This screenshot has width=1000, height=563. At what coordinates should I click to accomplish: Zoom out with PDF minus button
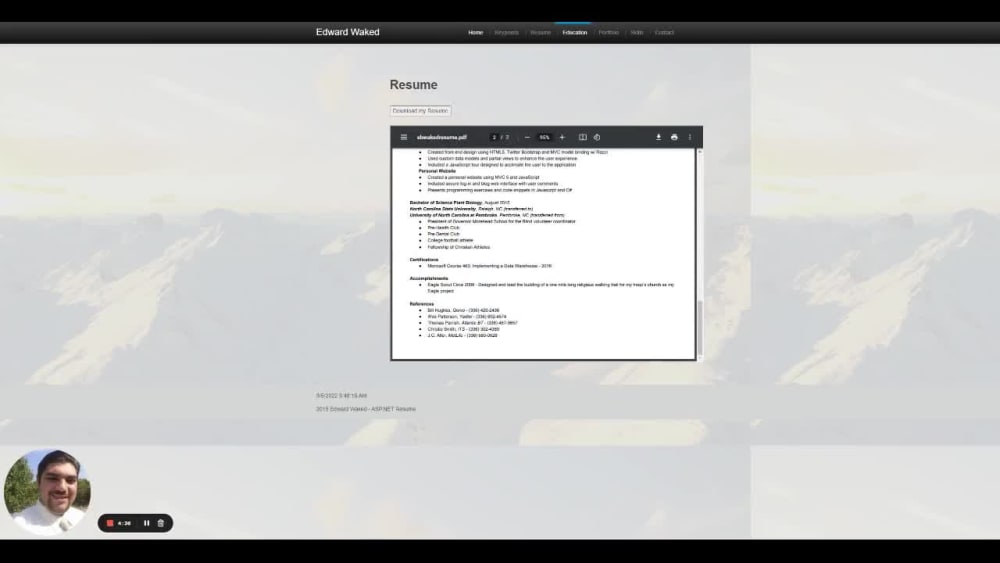(527, 137)
